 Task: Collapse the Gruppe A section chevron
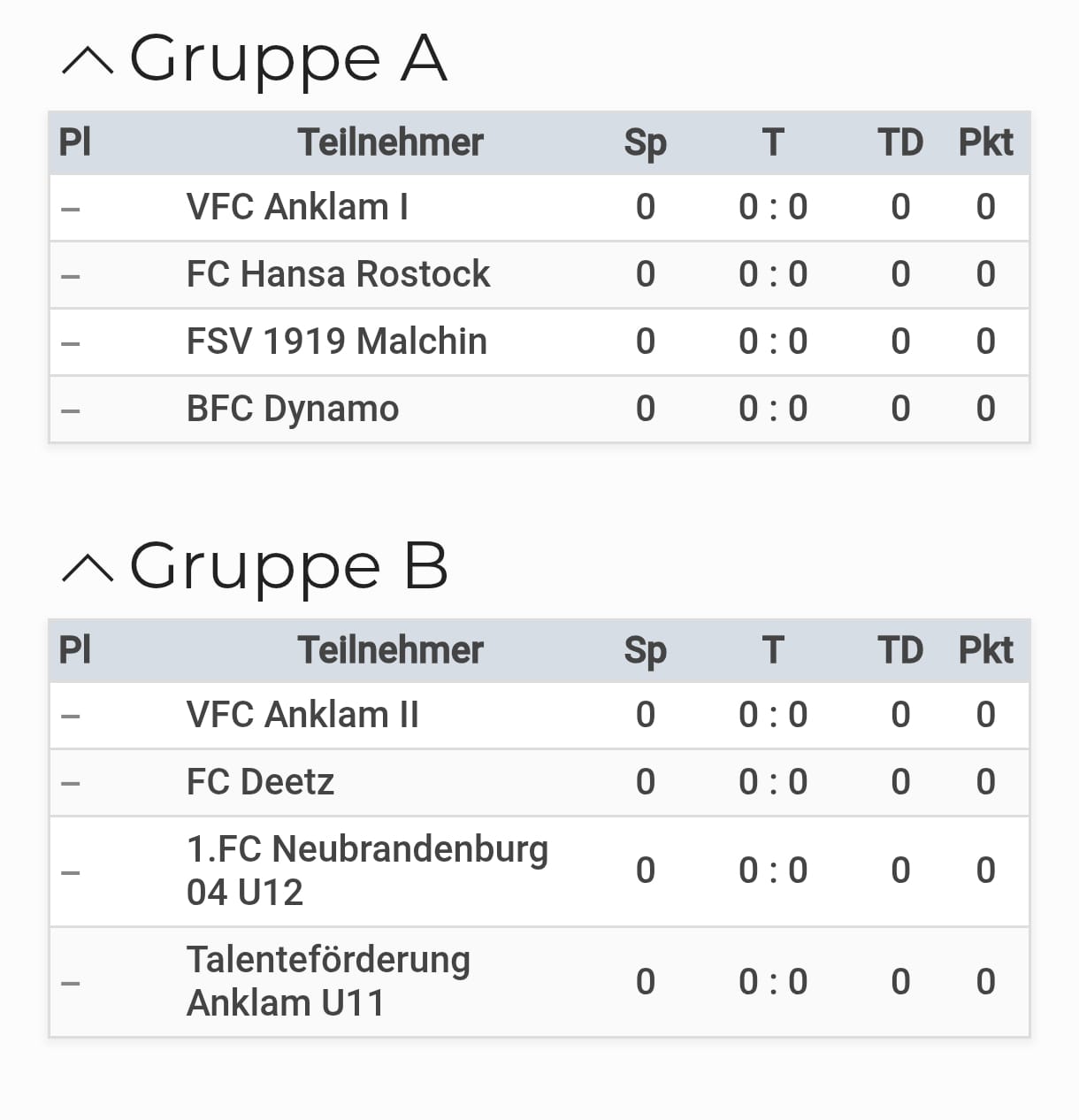pyautogui.click(x=88, y=61)
